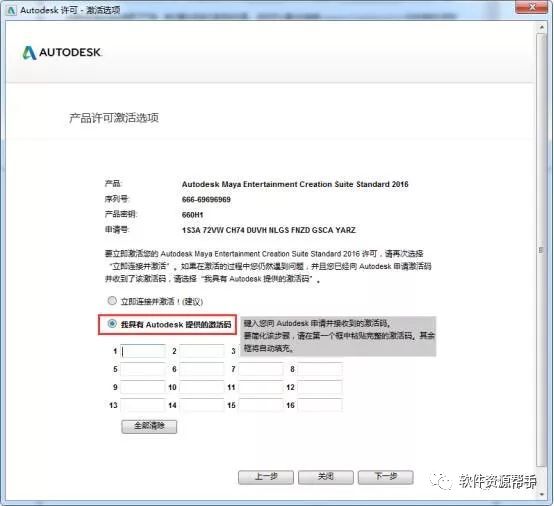
Task: Click the Maya Entertainment Creation Suite product name
Action: 295,184
